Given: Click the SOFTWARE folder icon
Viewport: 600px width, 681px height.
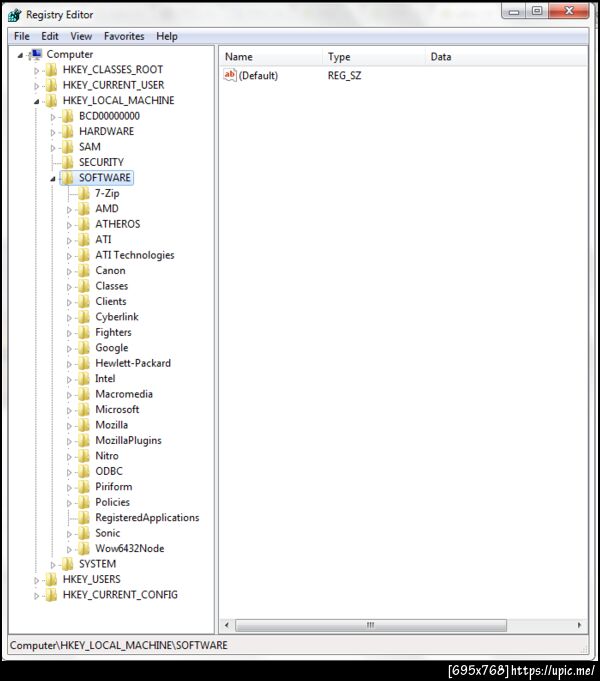Looking at the screenshot, I should [x=67, y=178].
